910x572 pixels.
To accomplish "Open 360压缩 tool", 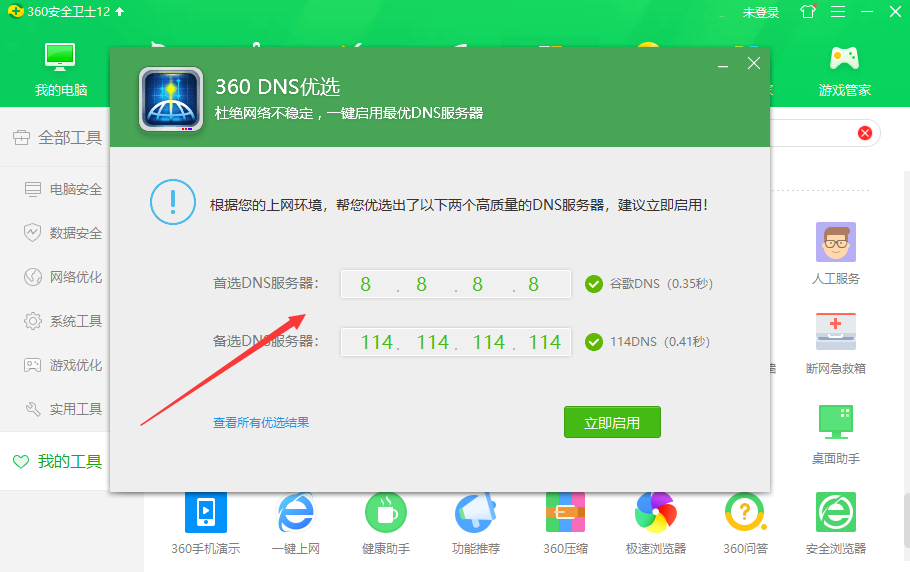I will (x=566, y=524).
